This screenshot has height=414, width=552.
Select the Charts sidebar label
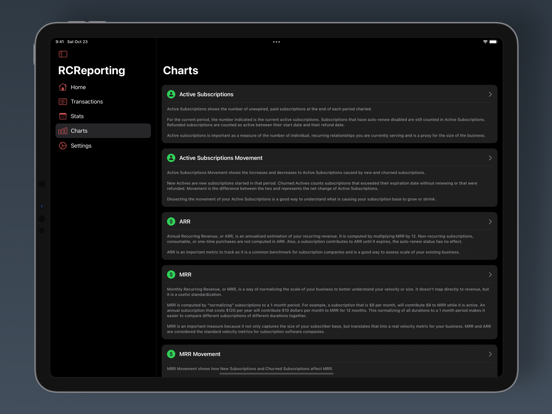point(79,131)
